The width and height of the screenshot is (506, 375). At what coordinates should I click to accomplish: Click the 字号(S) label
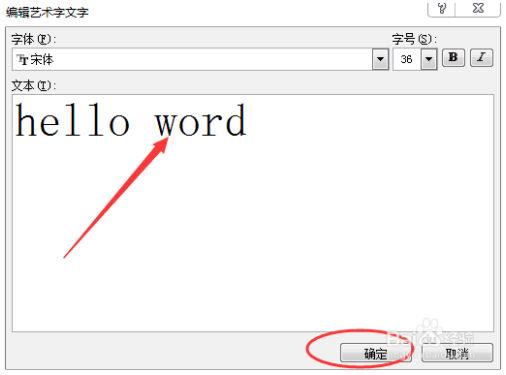point(414,39)
